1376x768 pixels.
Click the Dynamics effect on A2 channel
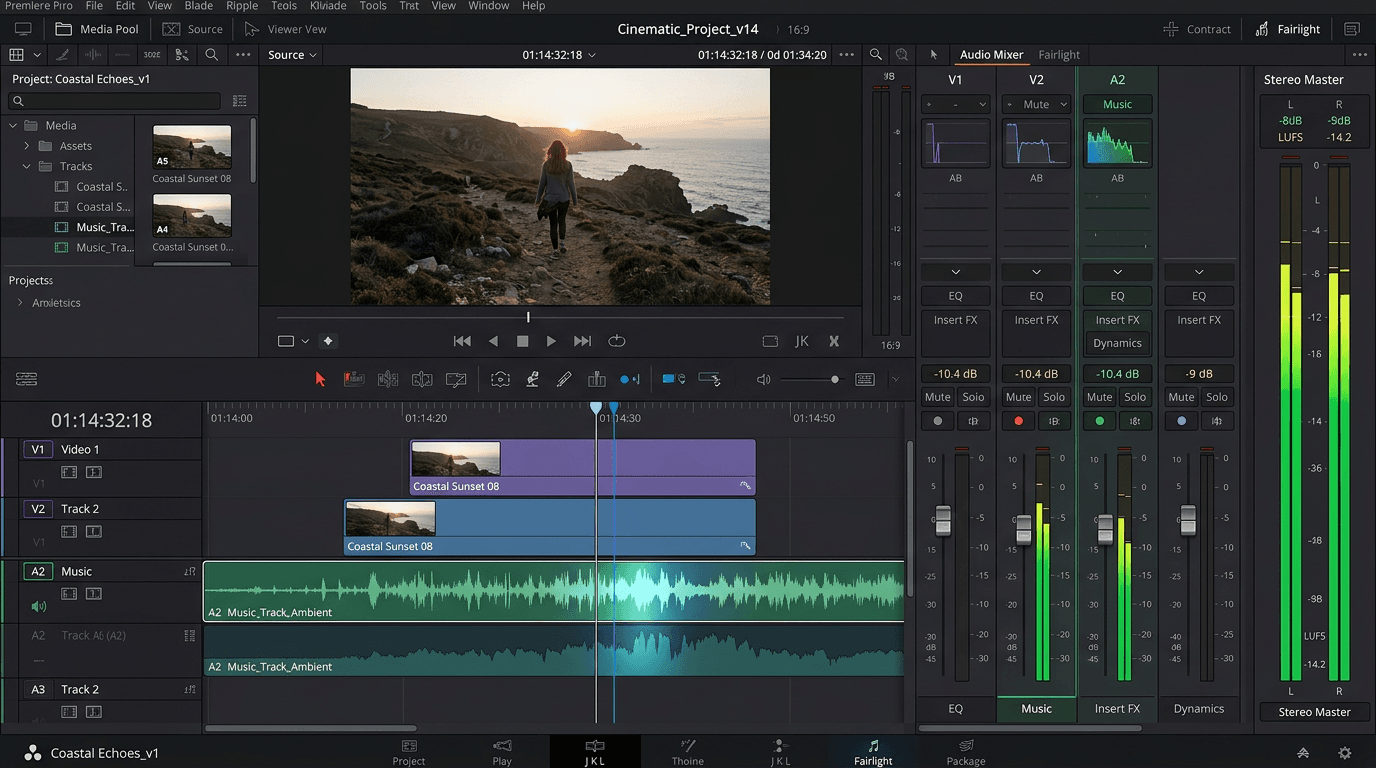pos(1117,343)
